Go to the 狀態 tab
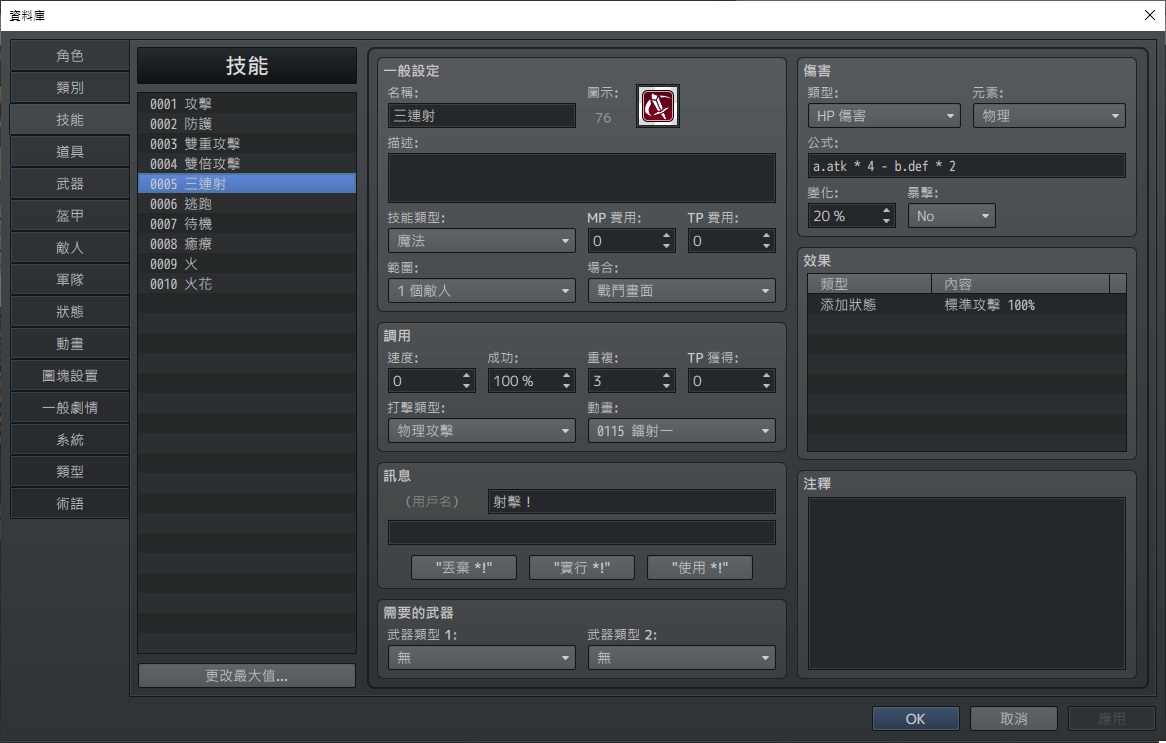The height and width of the screenshot is (743, 1166). [70, 312]
